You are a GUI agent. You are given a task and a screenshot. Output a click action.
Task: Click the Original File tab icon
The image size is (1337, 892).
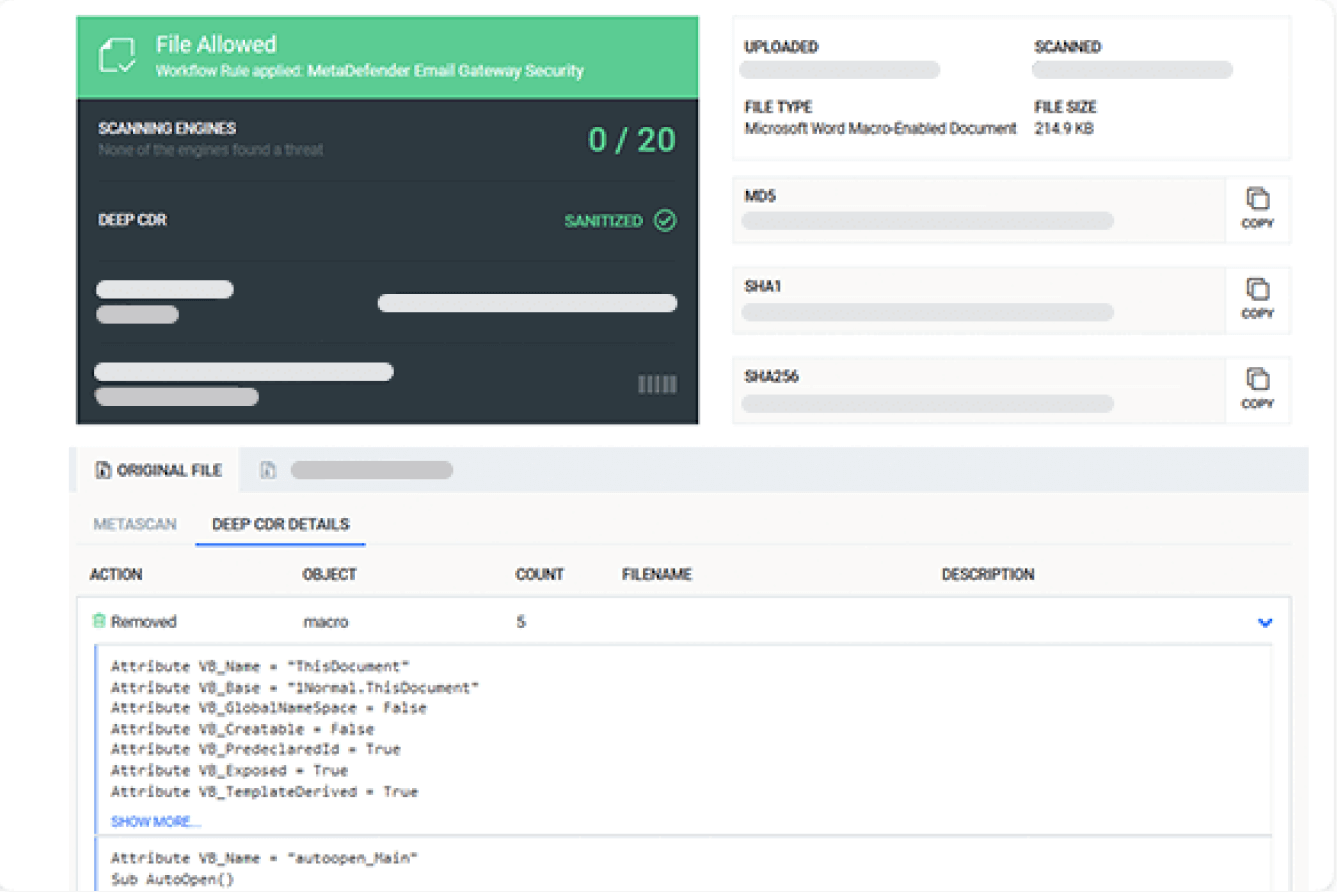[x=103, y=470]
